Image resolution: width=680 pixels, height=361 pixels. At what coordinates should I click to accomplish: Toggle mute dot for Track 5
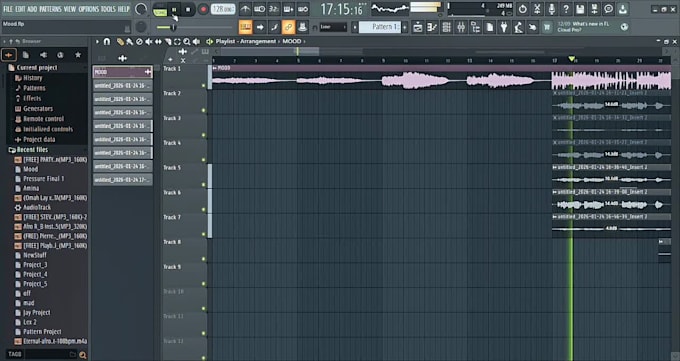click(203, 184)
